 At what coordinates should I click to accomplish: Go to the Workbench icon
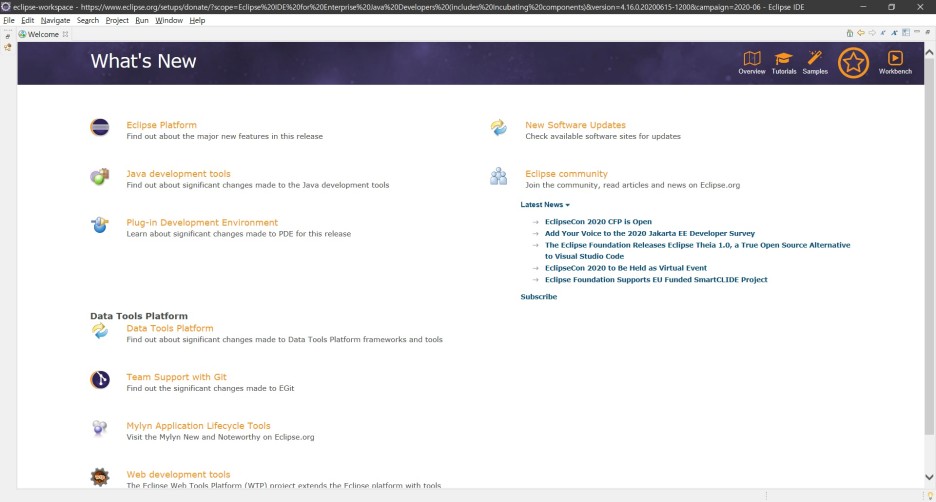[895, 58]
